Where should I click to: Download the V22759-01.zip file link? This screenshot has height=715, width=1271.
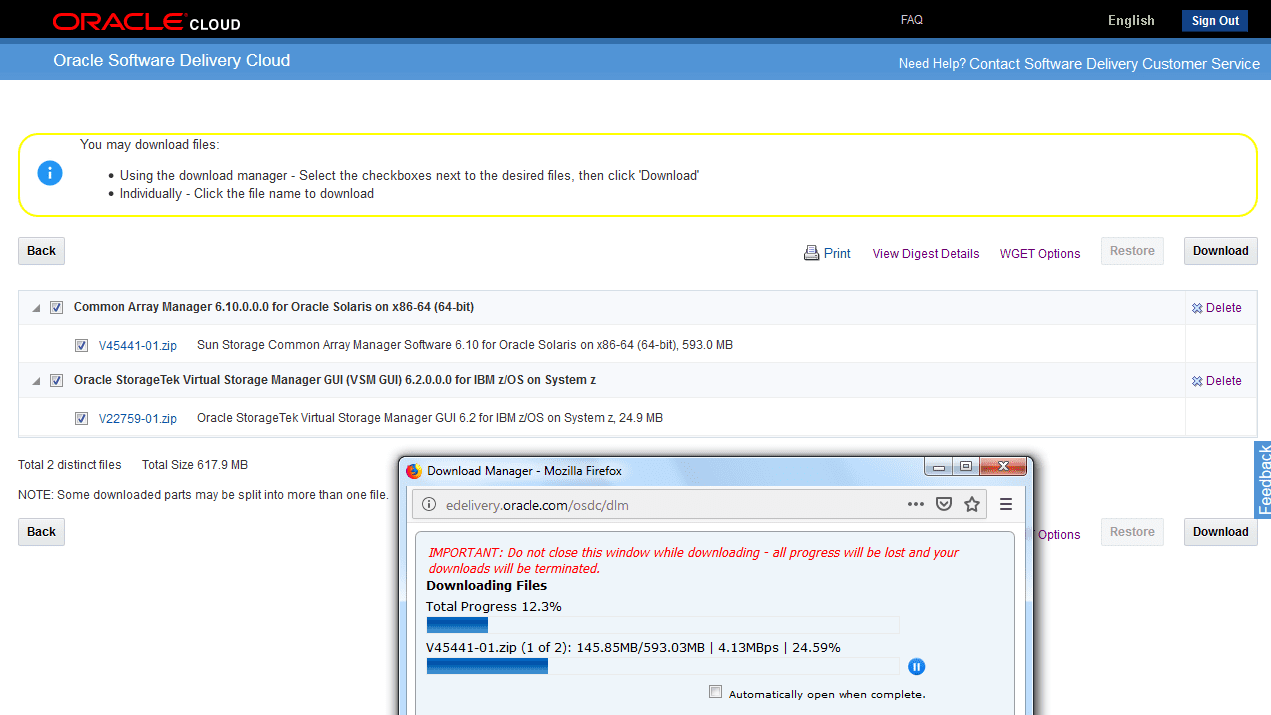tap(138, 418)
